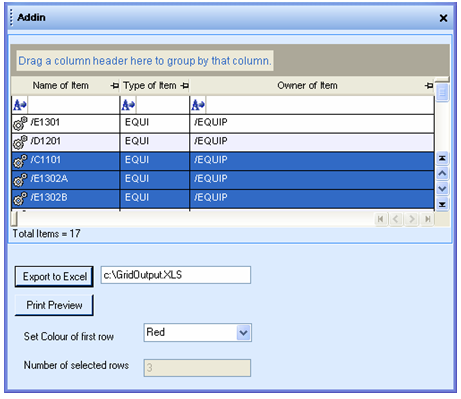Move up one row with up chevron
The height and width of the screenshot is (399, 461).
tap(442, 173)
